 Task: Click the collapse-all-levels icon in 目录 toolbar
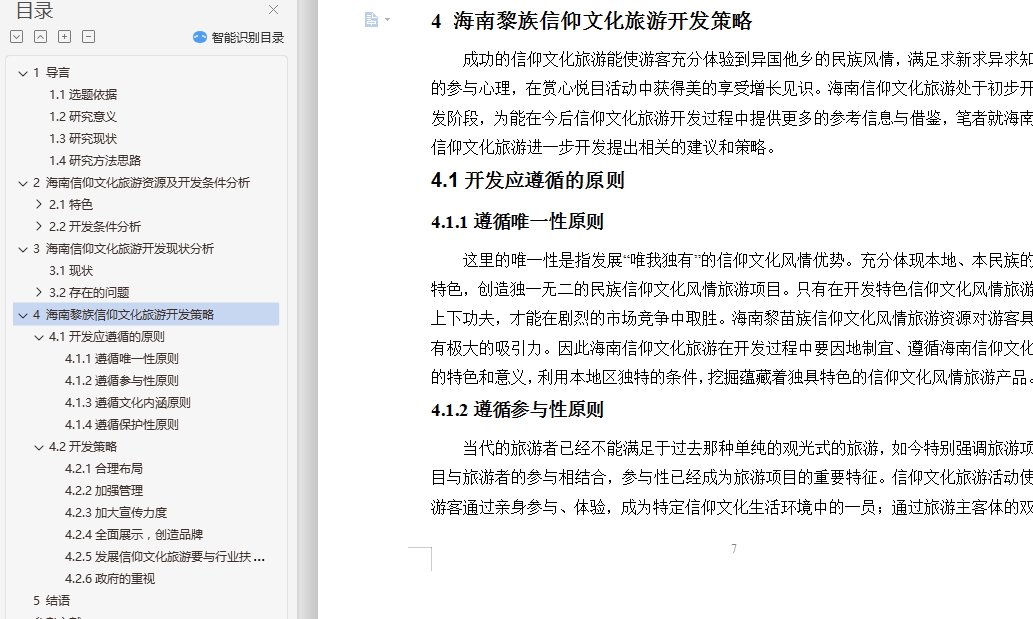41,37
